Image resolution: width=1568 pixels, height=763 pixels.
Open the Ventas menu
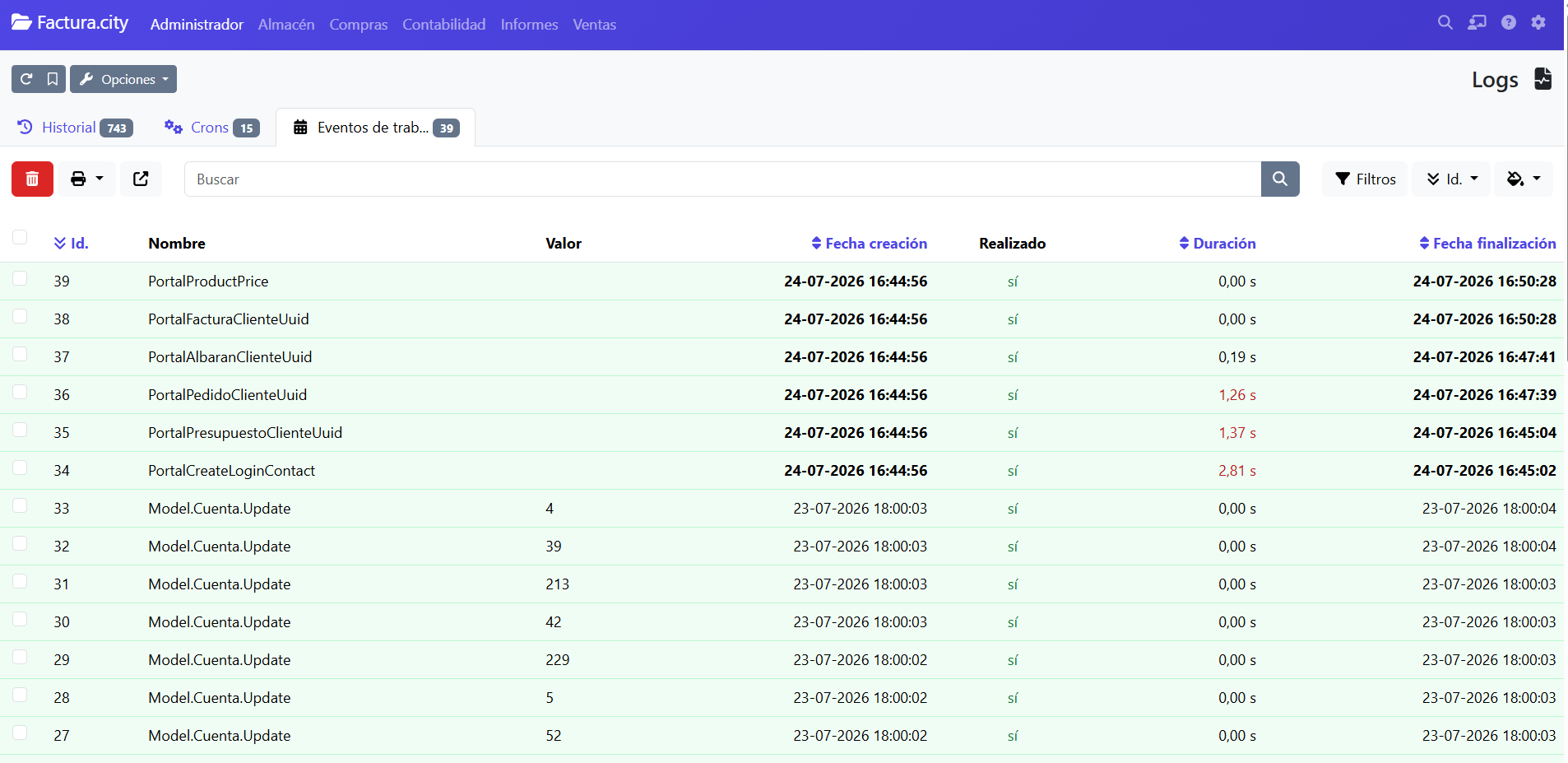(594, 25)
